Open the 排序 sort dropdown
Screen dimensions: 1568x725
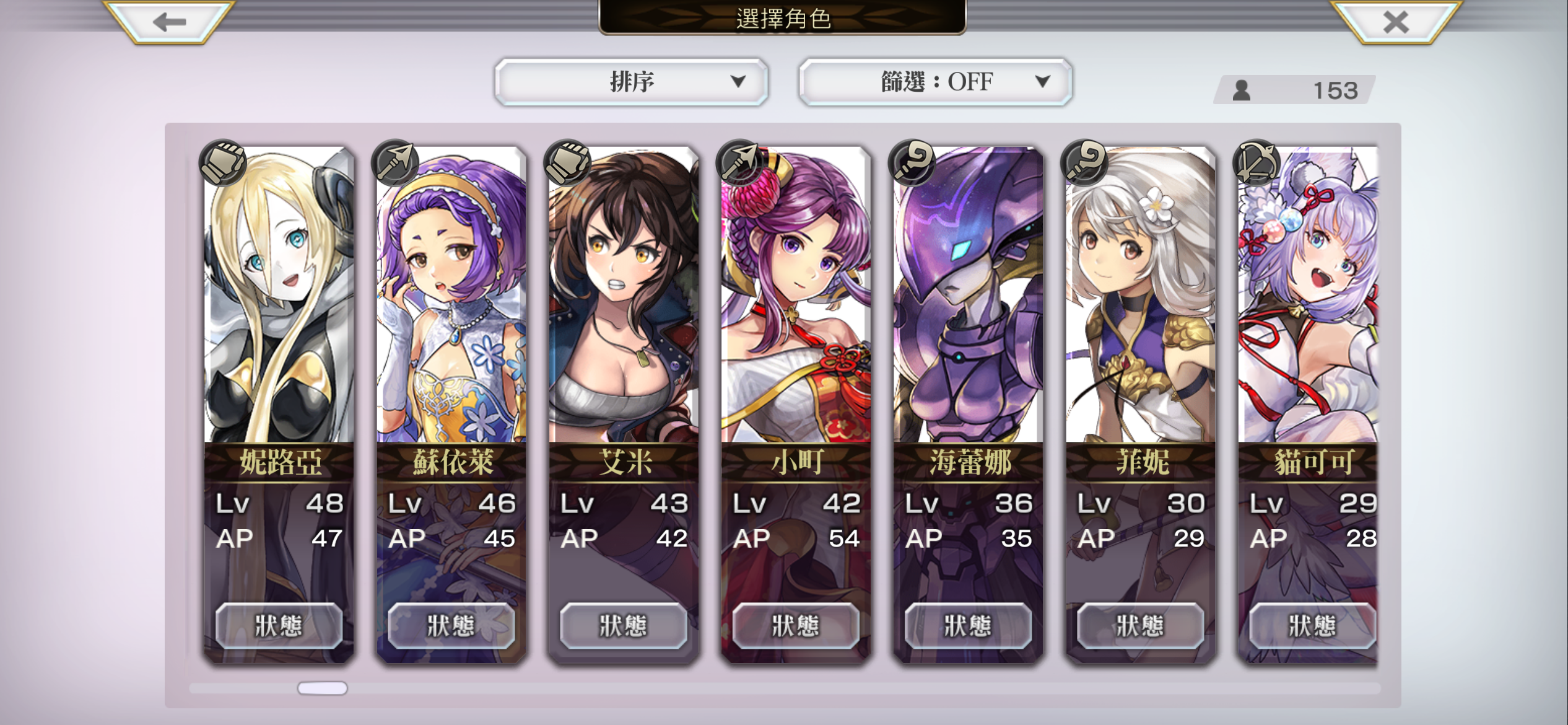pos(632,82)
